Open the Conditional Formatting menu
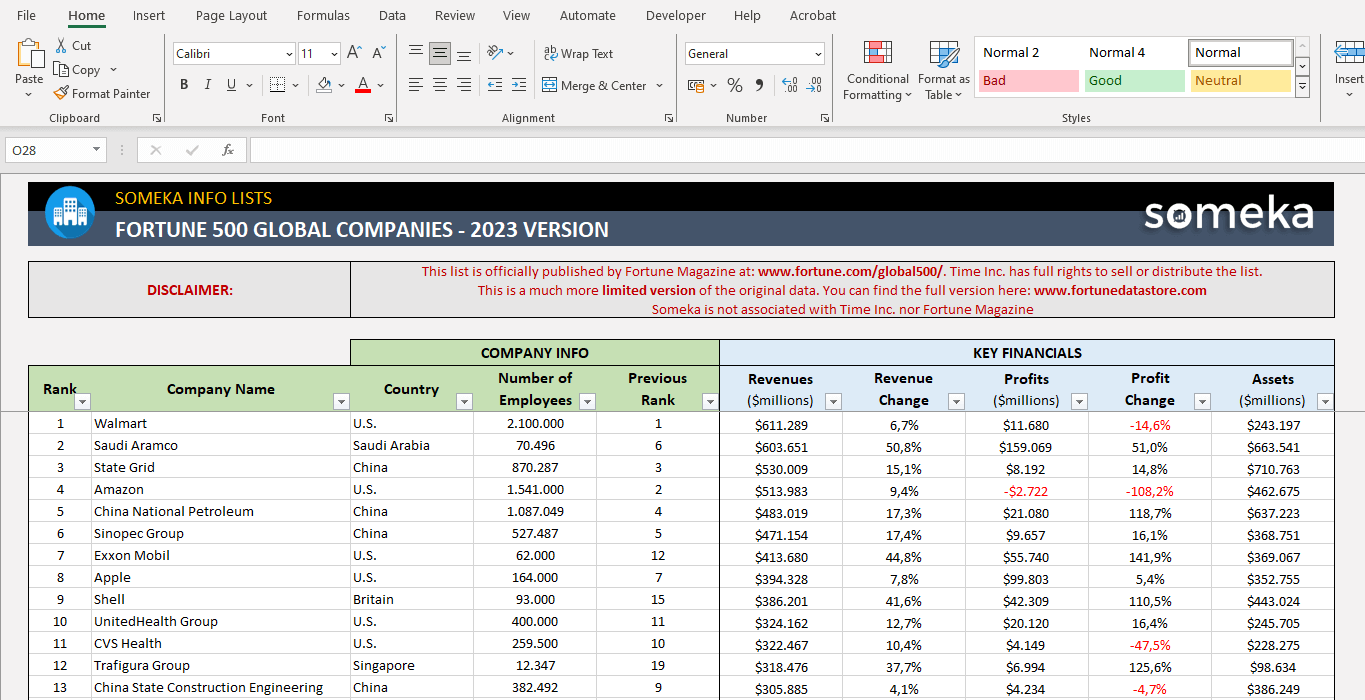The image size is (1365, 700). pyautogui.click(x=877, y=70)
